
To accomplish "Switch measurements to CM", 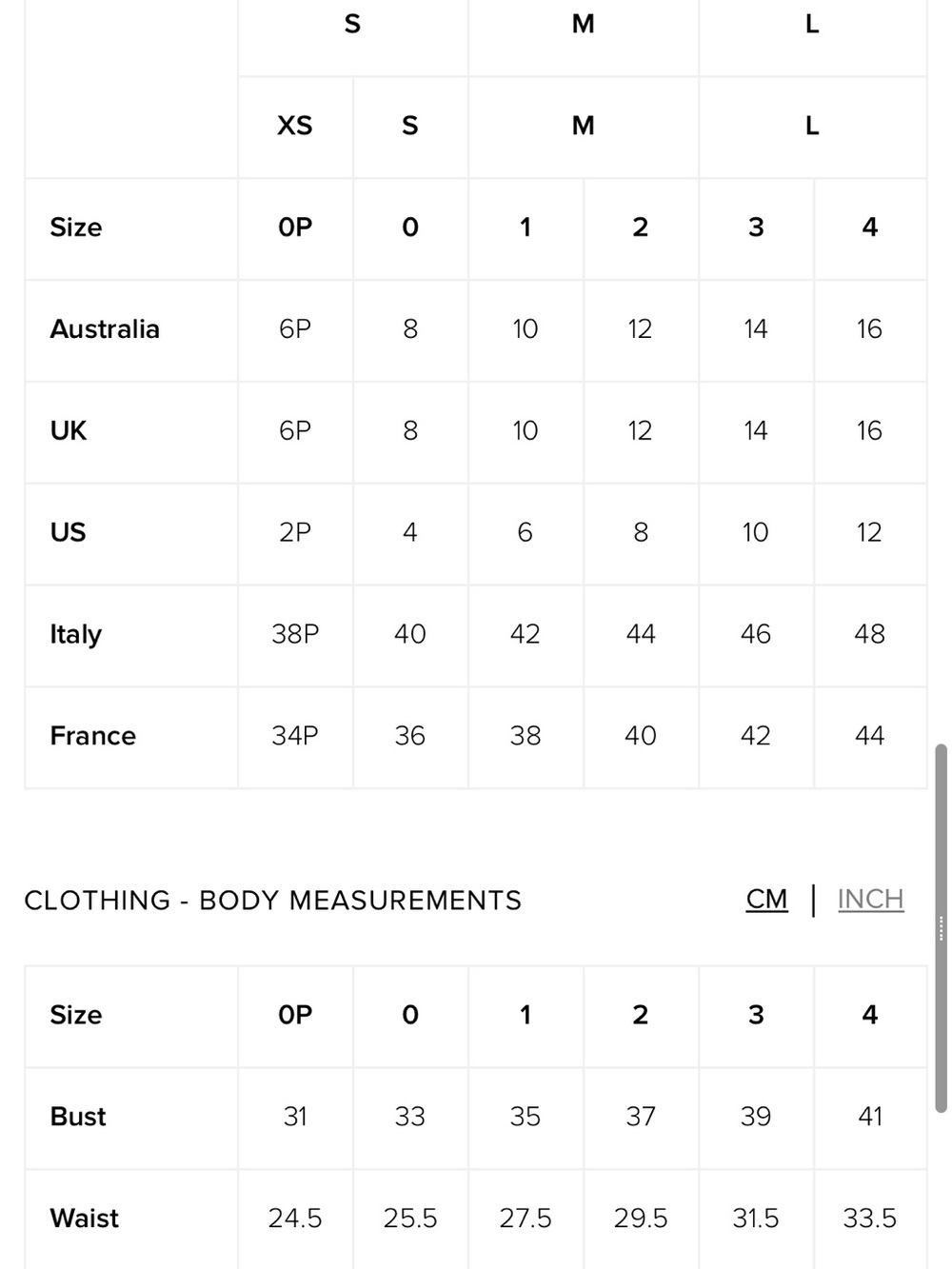I will tap(766, 899).
